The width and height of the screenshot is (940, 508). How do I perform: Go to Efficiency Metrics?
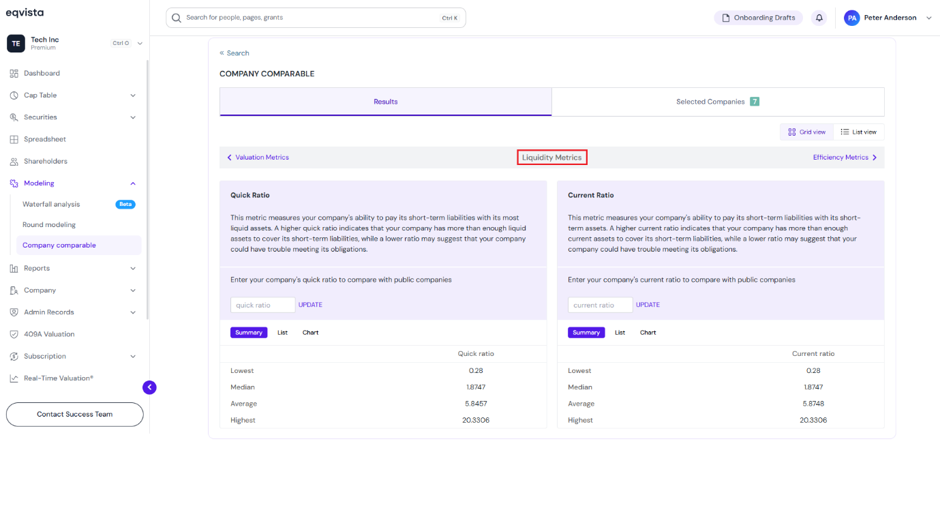click(x=845, y=157)
